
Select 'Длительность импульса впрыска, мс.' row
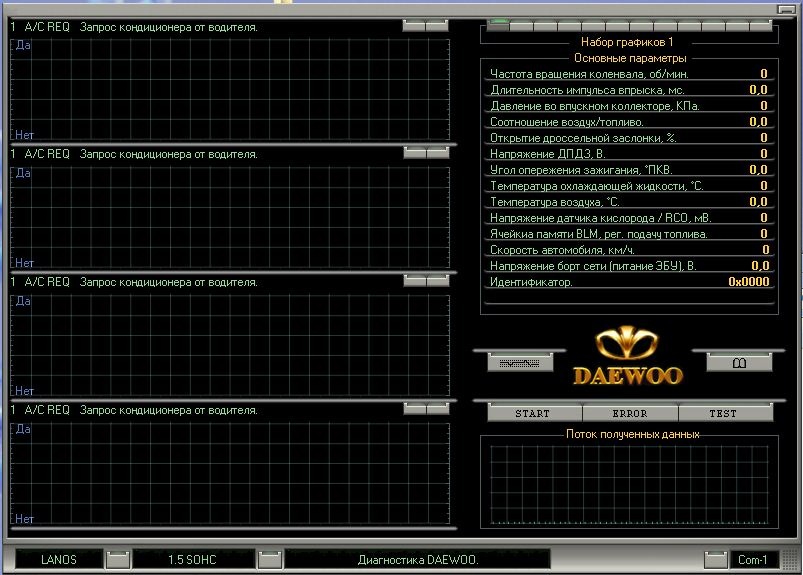(x=629, y=90)
